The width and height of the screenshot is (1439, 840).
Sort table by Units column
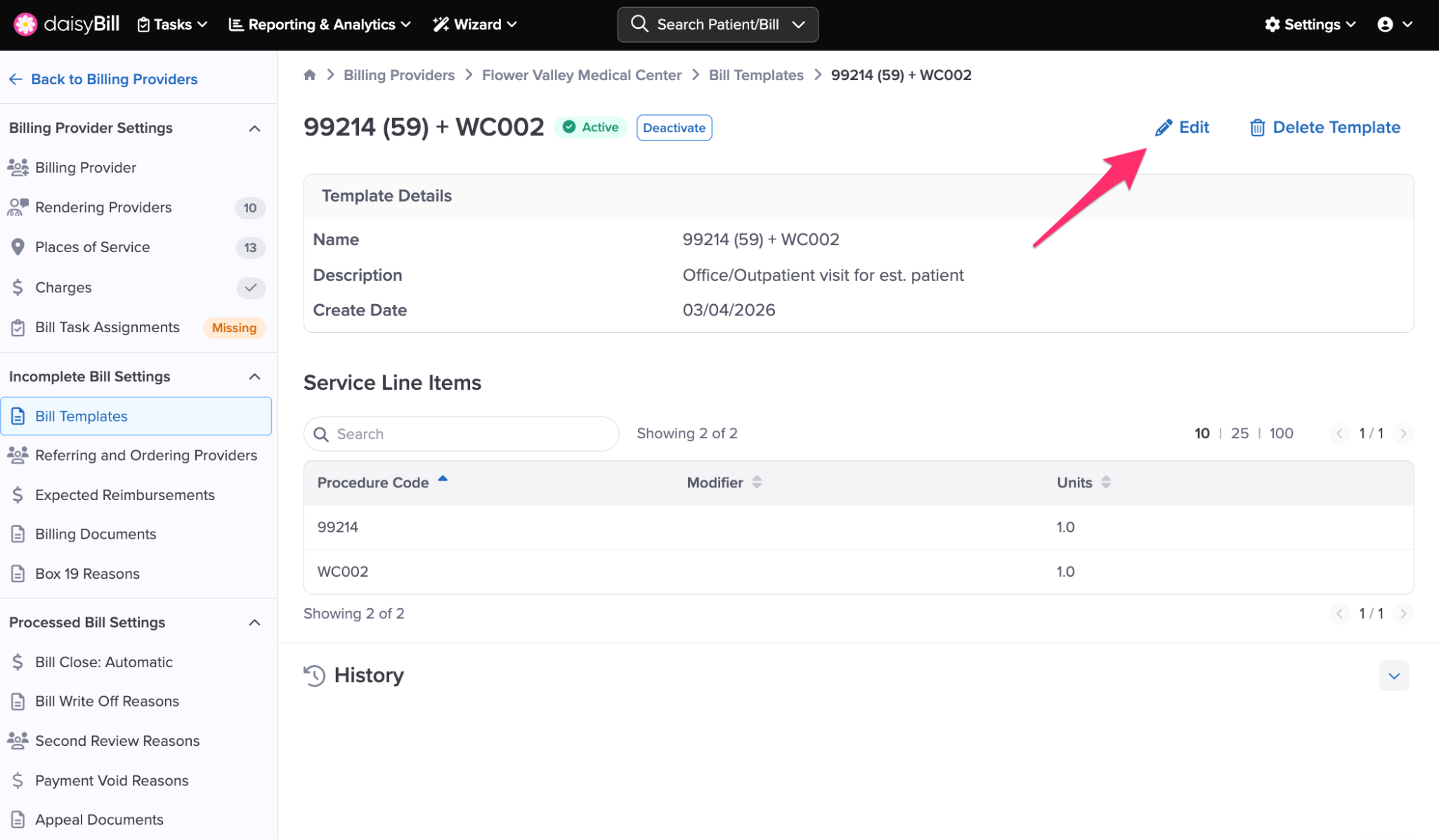click(1106, 483)
